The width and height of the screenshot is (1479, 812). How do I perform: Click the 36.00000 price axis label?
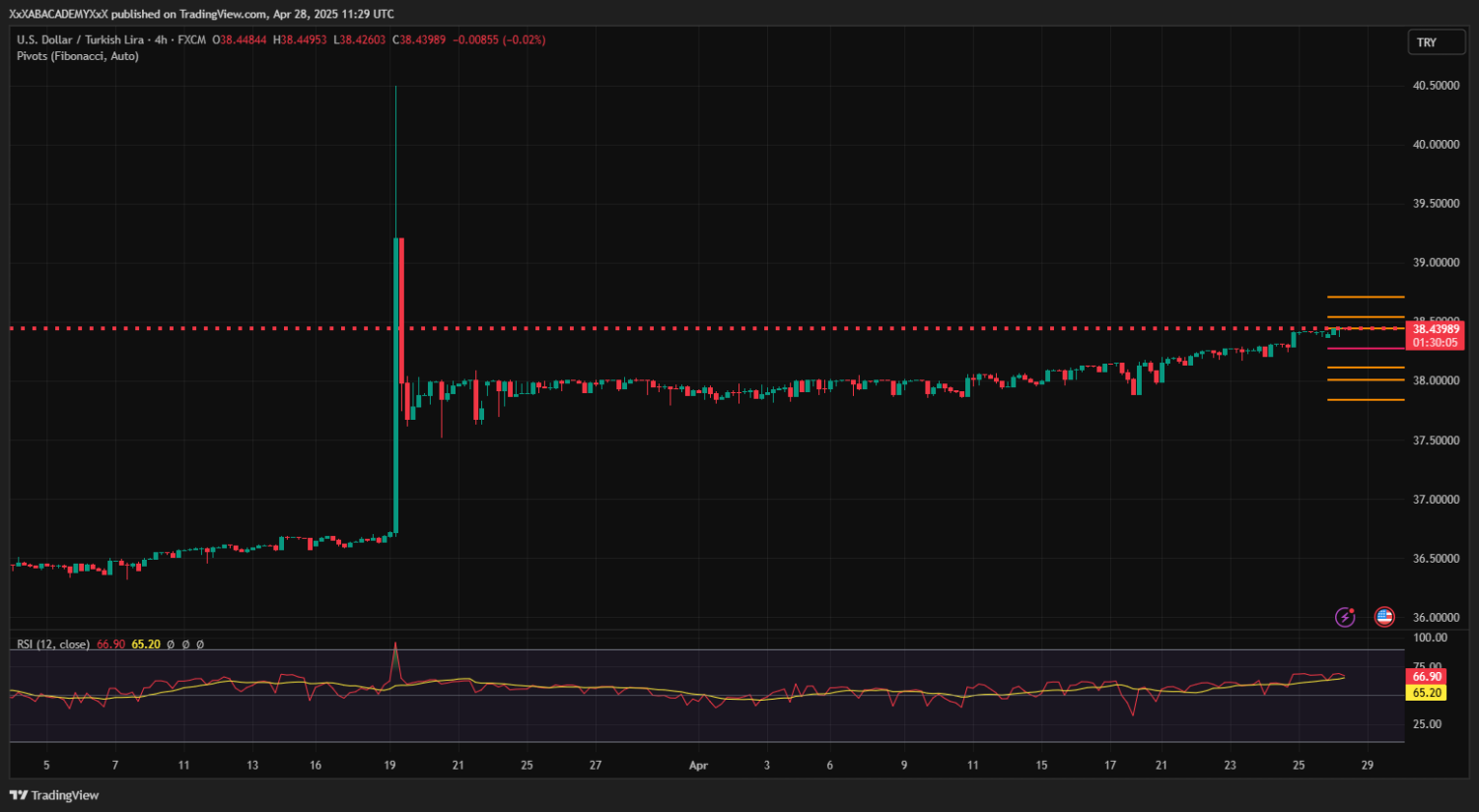coord(1436,618)
